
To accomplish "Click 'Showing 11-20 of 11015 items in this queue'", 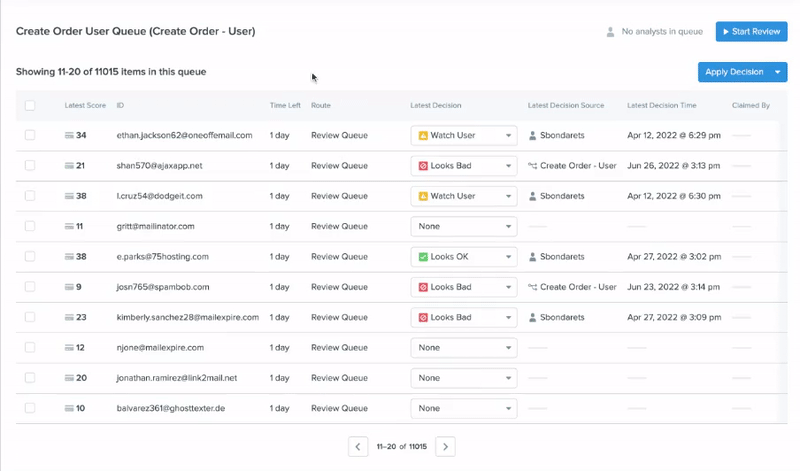I will 111,72.
